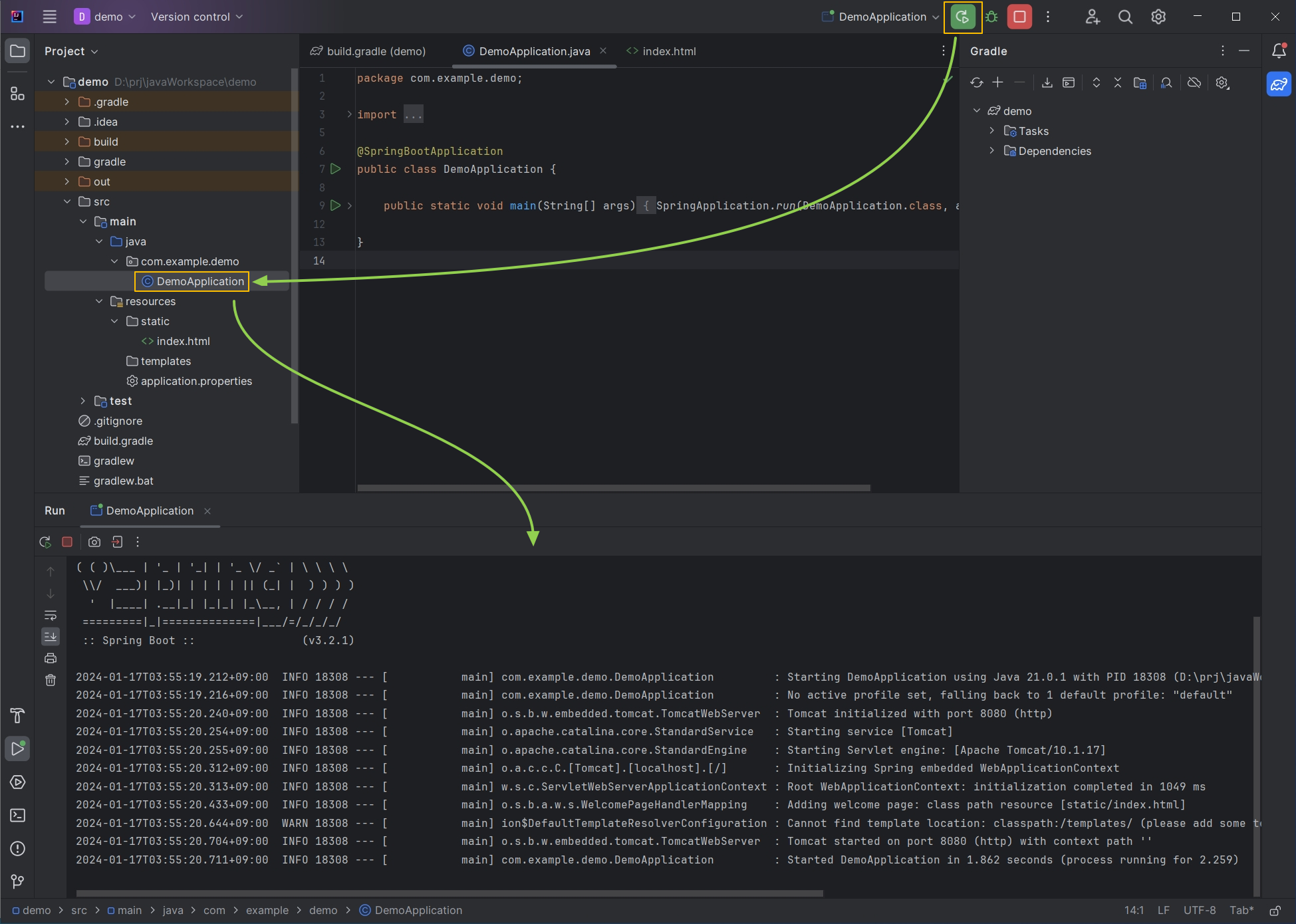Toggle scroll to end in Run console

pyautogui.click(x=51, y=637)
